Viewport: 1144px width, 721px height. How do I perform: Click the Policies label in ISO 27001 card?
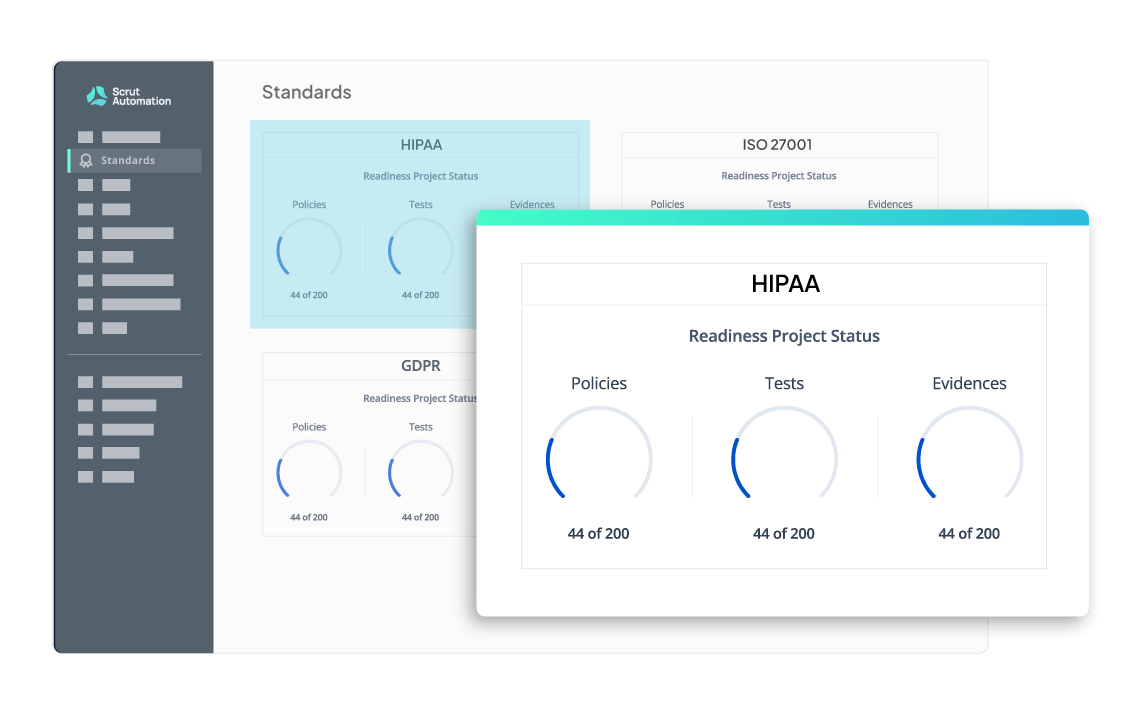pyautogui.click(x=668, y=204)
